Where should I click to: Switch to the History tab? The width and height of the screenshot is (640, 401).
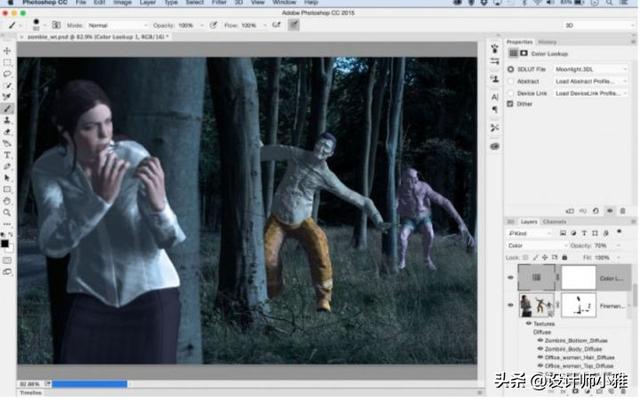coord(547,42)
